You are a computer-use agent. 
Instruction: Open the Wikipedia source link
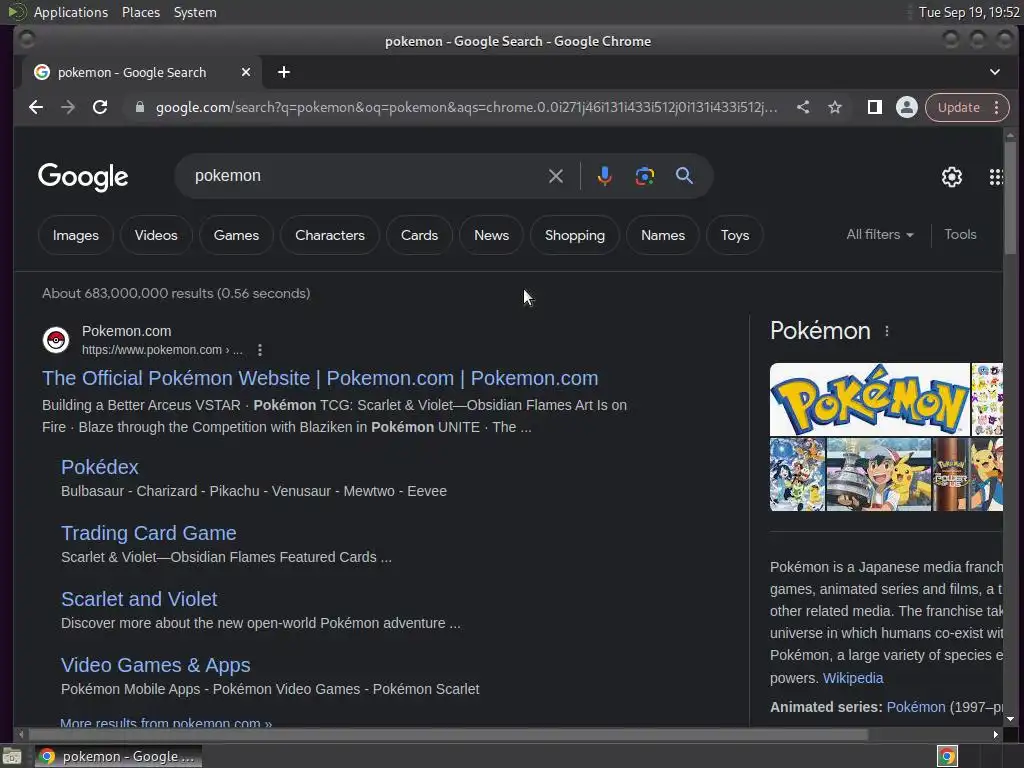[853, 678]
